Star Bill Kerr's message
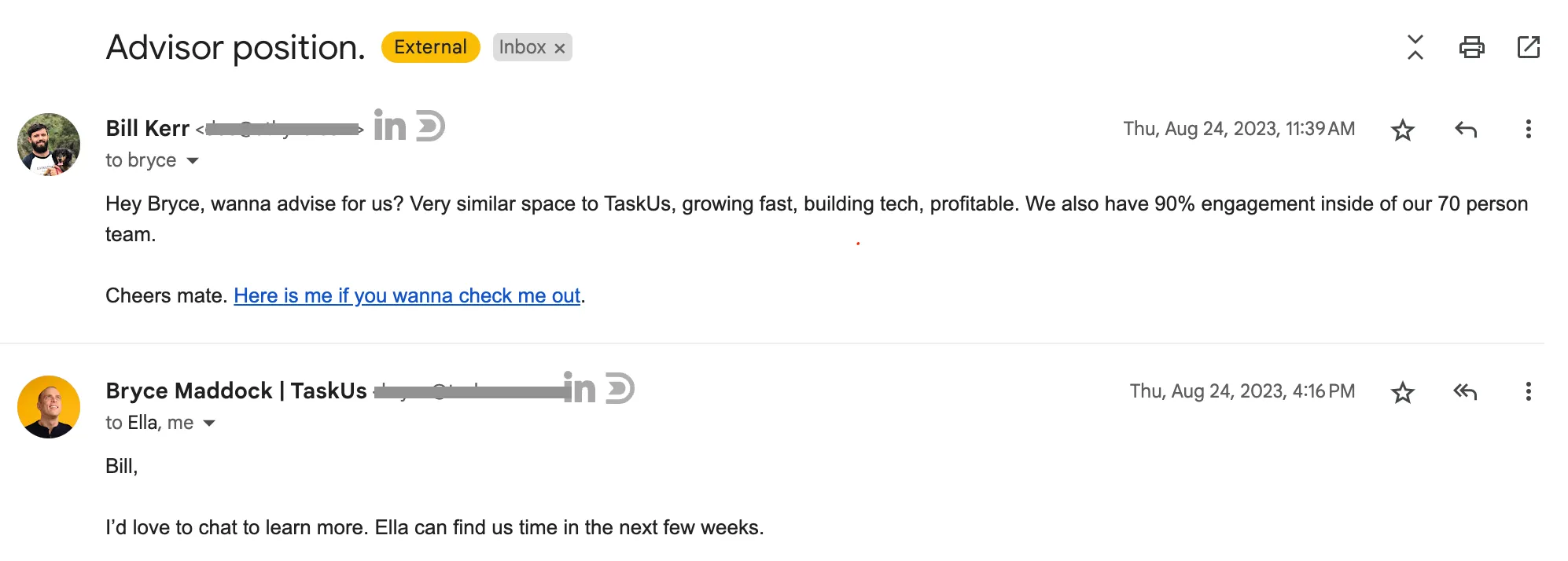1568x561 pixels. pyautogui.click(x=1402, y=130)
